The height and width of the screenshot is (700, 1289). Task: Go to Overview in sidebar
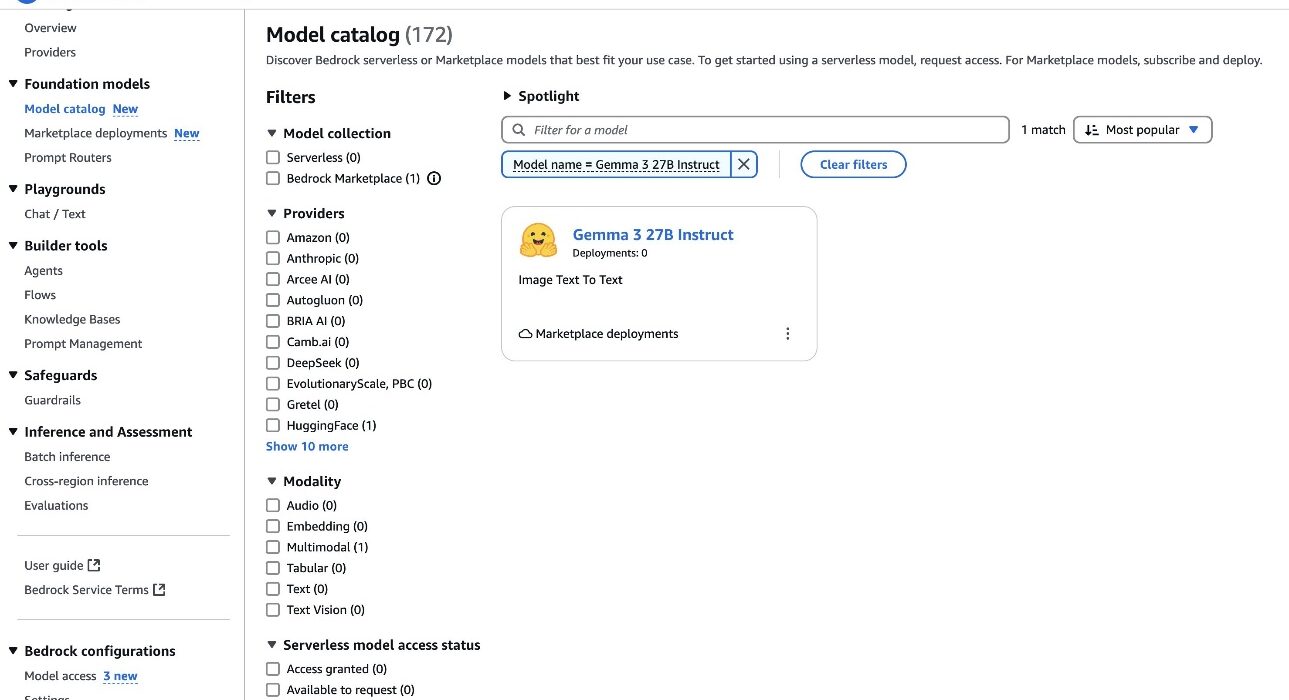[x=50, y=28]
